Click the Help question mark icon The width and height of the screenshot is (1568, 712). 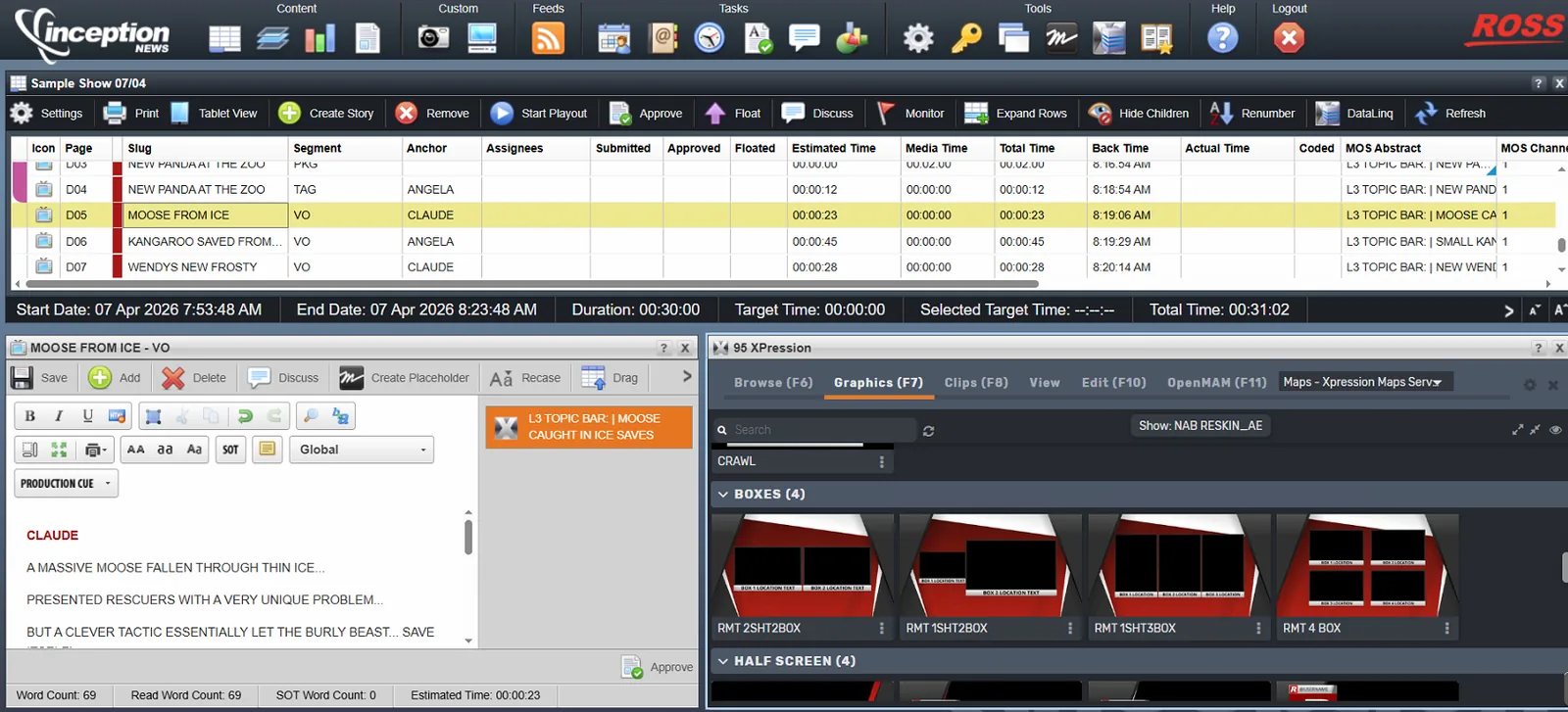pyautogui.click(x=1222, y=38)
